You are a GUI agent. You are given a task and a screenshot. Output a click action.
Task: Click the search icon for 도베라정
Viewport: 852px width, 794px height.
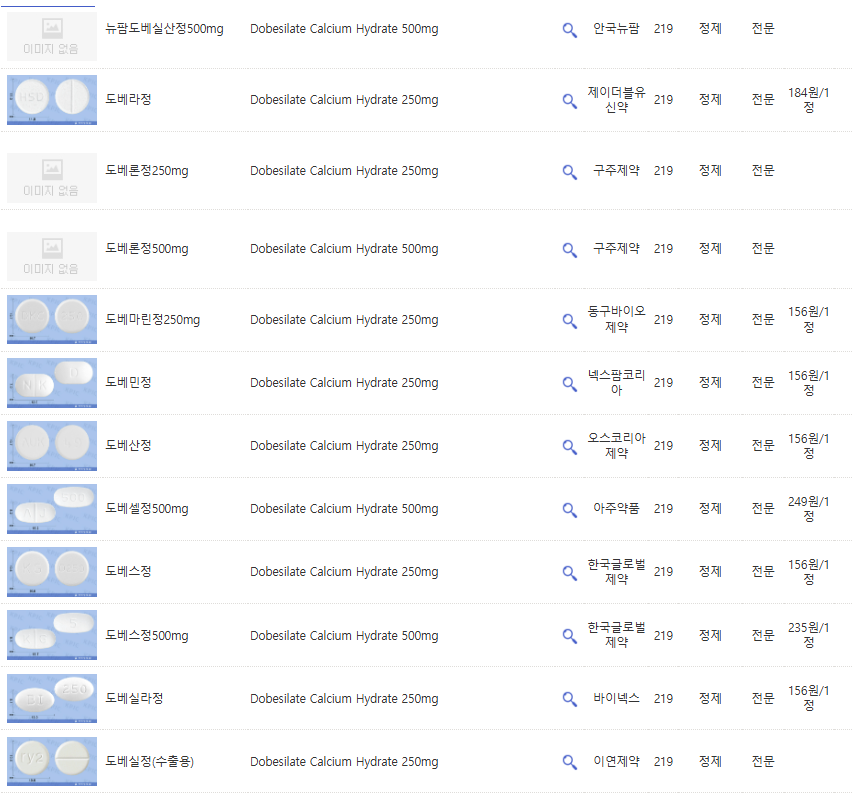569,100
